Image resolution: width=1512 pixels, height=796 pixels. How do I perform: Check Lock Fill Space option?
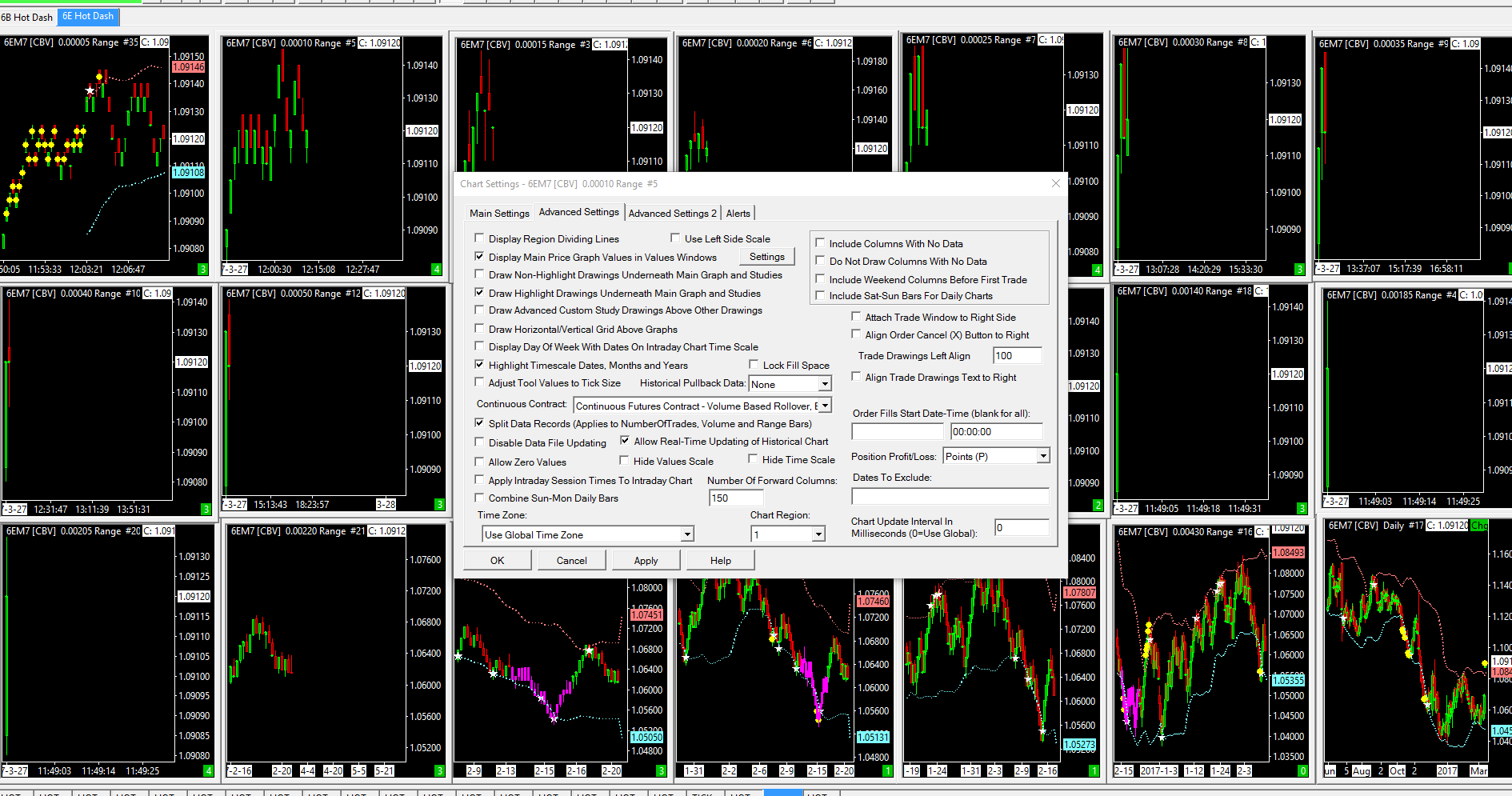point(754,365)
